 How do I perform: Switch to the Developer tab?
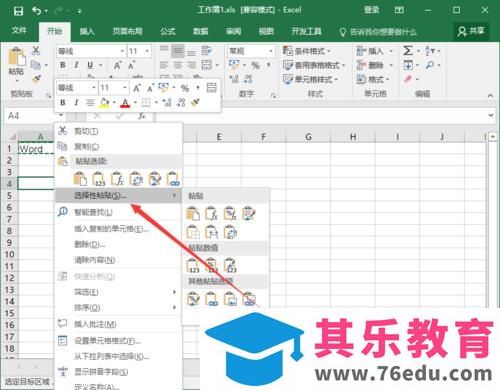pos(306,31)
